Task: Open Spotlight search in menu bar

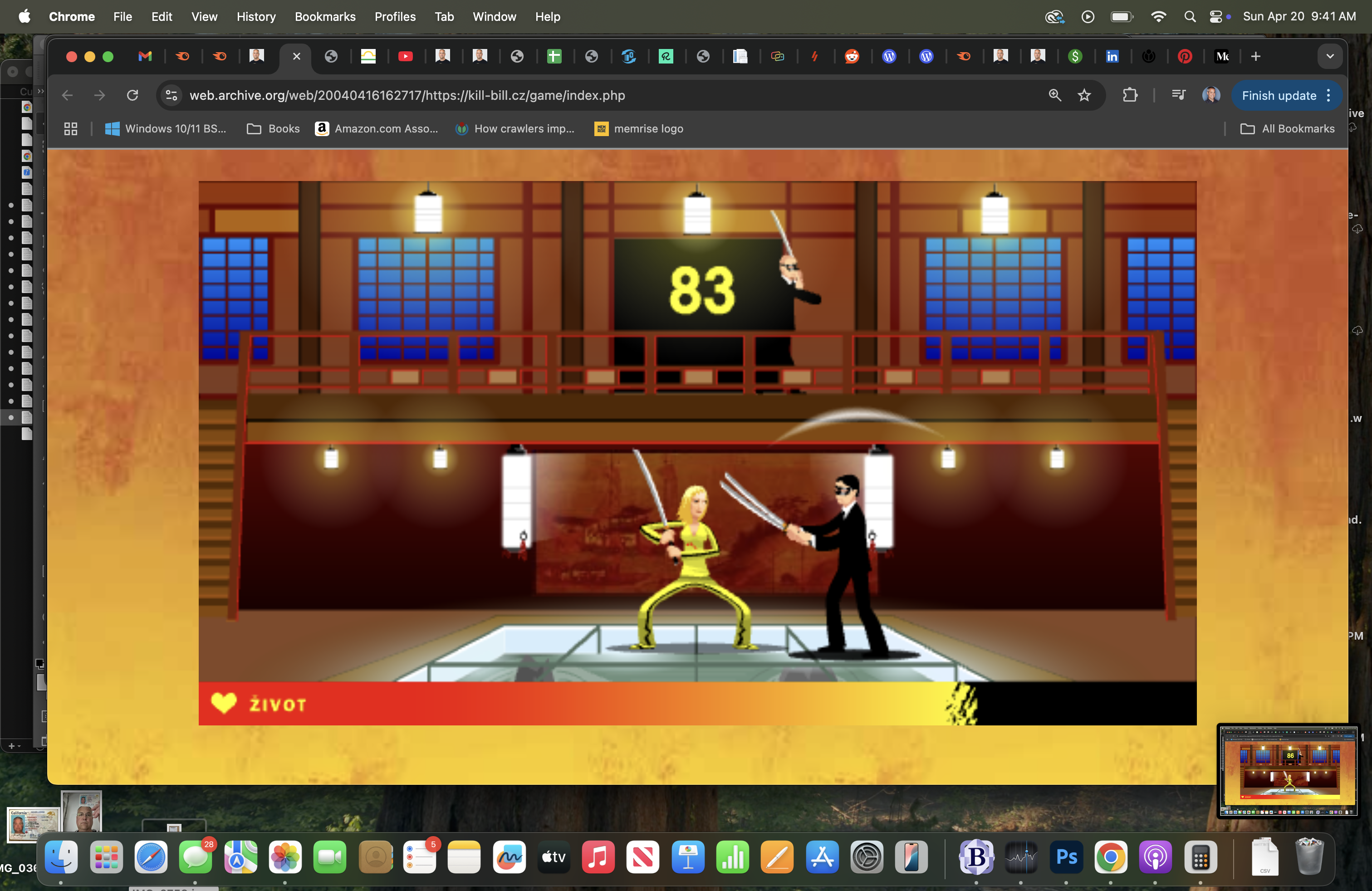Action: pos(1189,17)
